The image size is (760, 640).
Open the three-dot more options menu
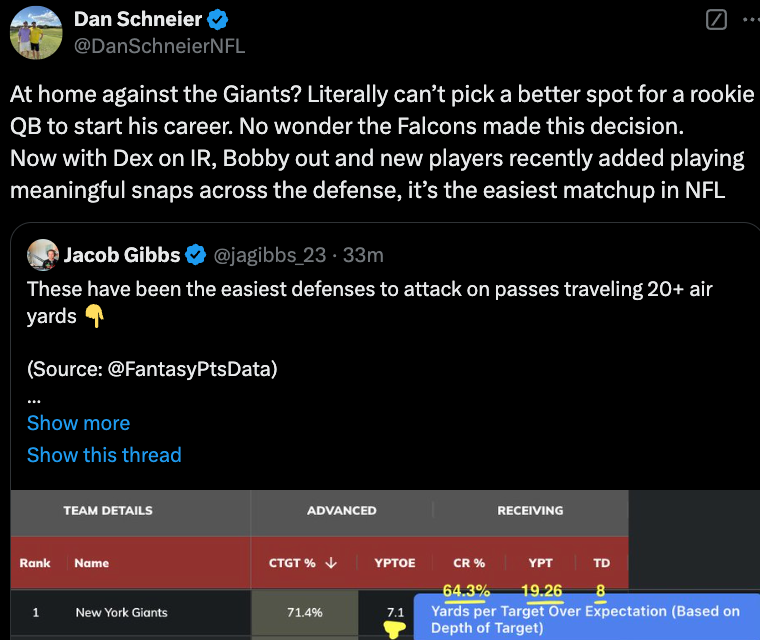coord(752,20)
